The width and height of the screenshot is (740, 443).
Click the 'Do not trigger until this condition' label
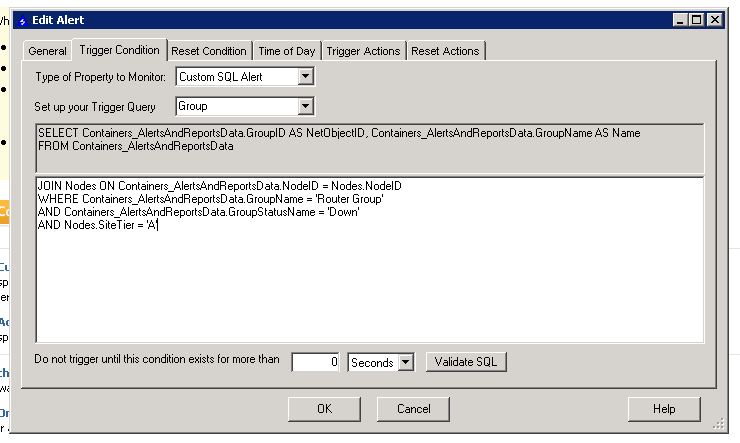(x=157, y=359)
